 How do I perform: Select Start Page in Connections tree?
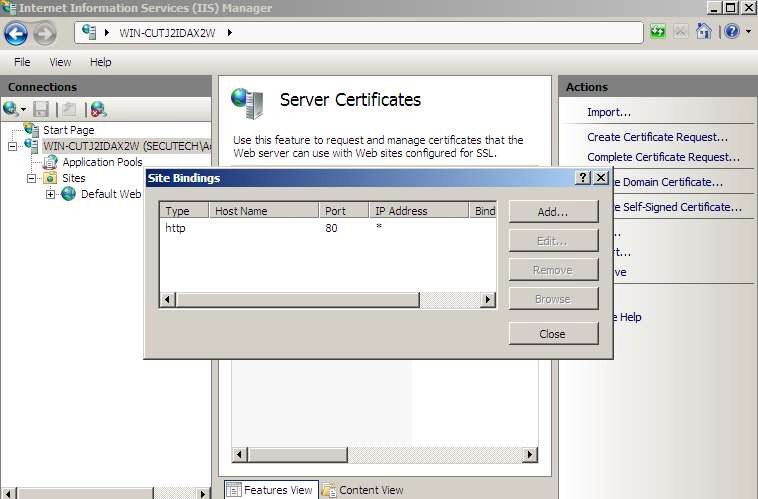click(x=69, y=130)
